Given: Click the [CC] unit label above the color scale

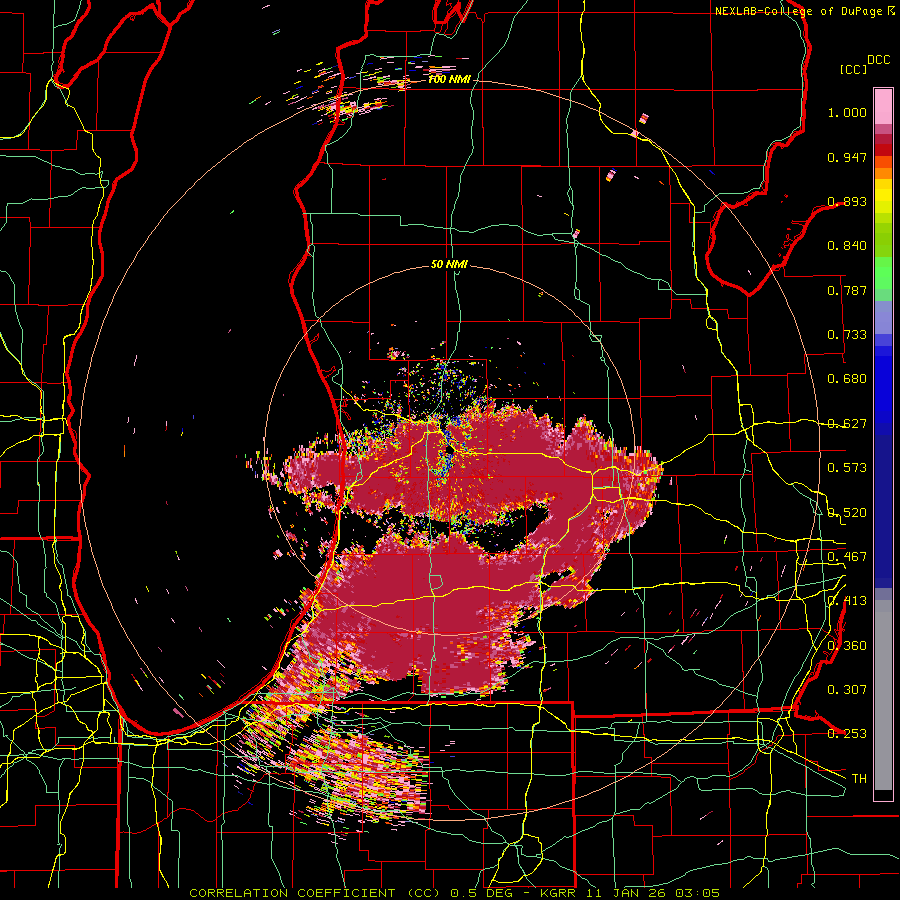Looking at the screenshot, I should pos(854,69).
